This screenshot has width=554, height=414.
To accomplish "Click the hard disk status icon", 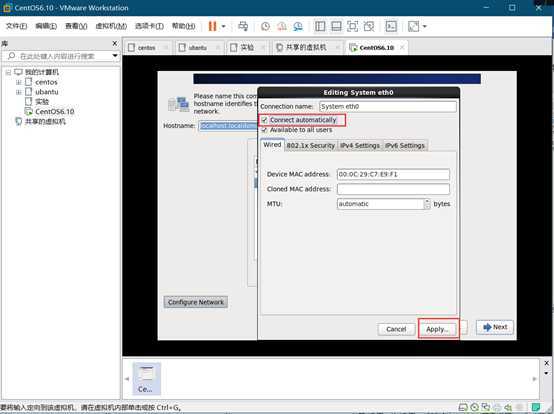I will [463, 407].
